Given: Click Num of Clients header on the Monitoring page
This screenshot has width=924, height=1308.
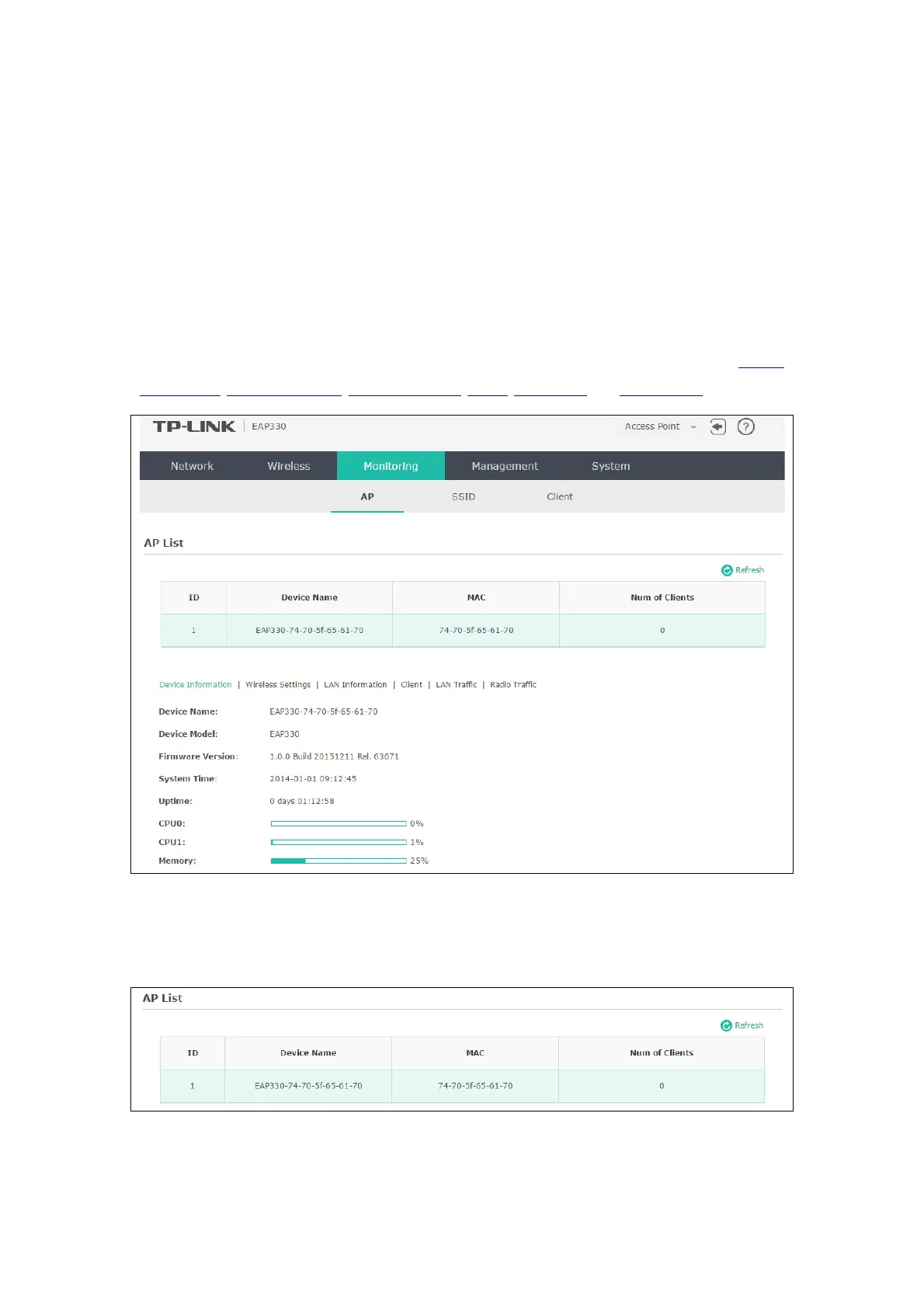Looking at the screenshot, I should pos(662,597).
